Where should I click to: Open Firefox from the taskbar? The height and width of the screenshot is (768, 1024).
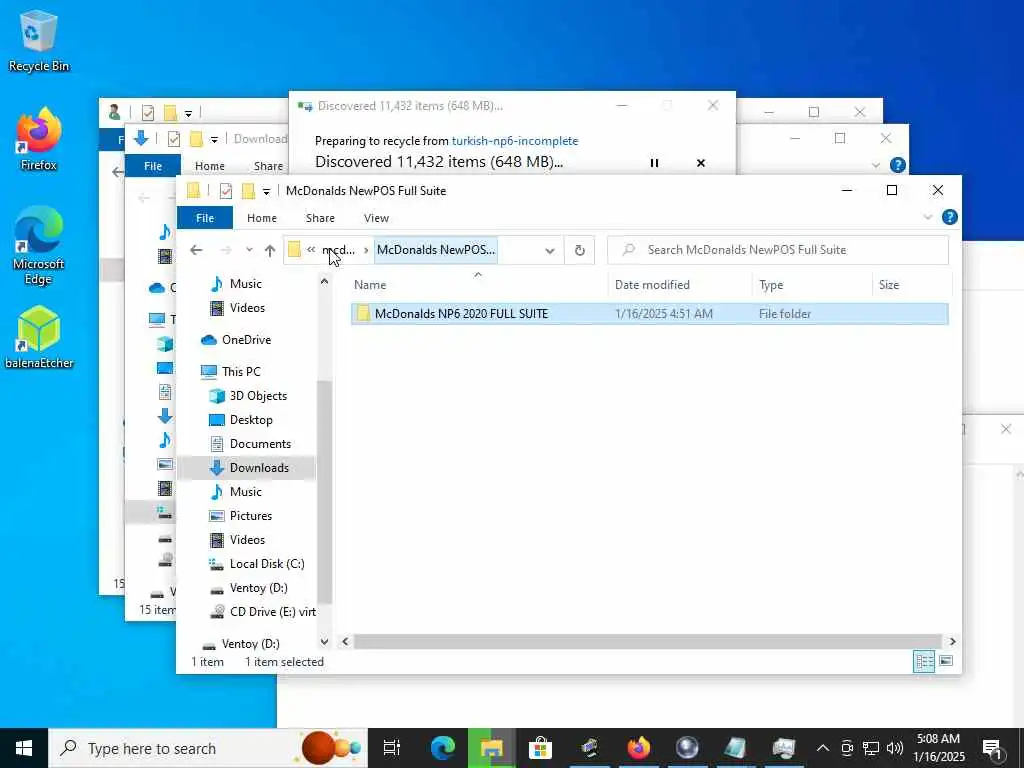click(639, 748)
